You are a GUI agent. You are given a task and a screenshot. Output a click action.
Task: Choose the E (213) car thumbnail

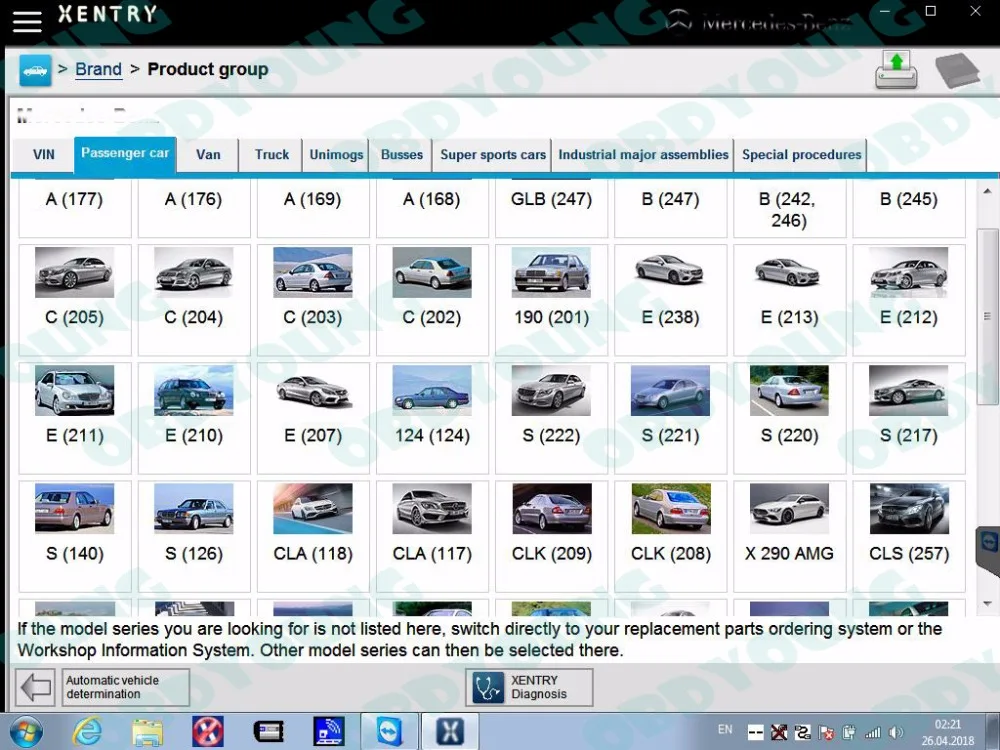point(790,272)
